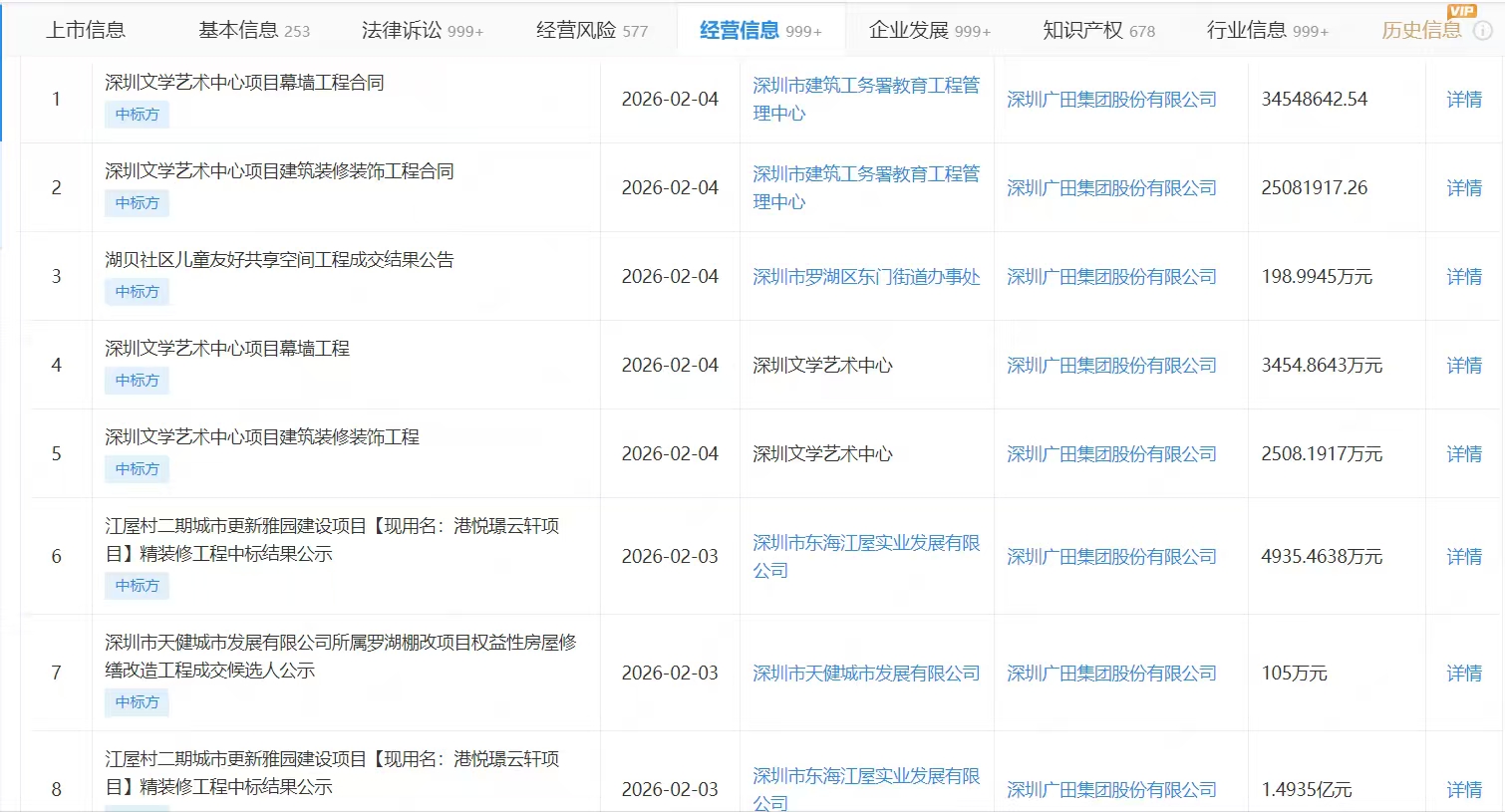Image resolution: width=1505 pixels, height=812 pixels.
Task: Click the info icon beside 历史信息
Action: 1483,31
